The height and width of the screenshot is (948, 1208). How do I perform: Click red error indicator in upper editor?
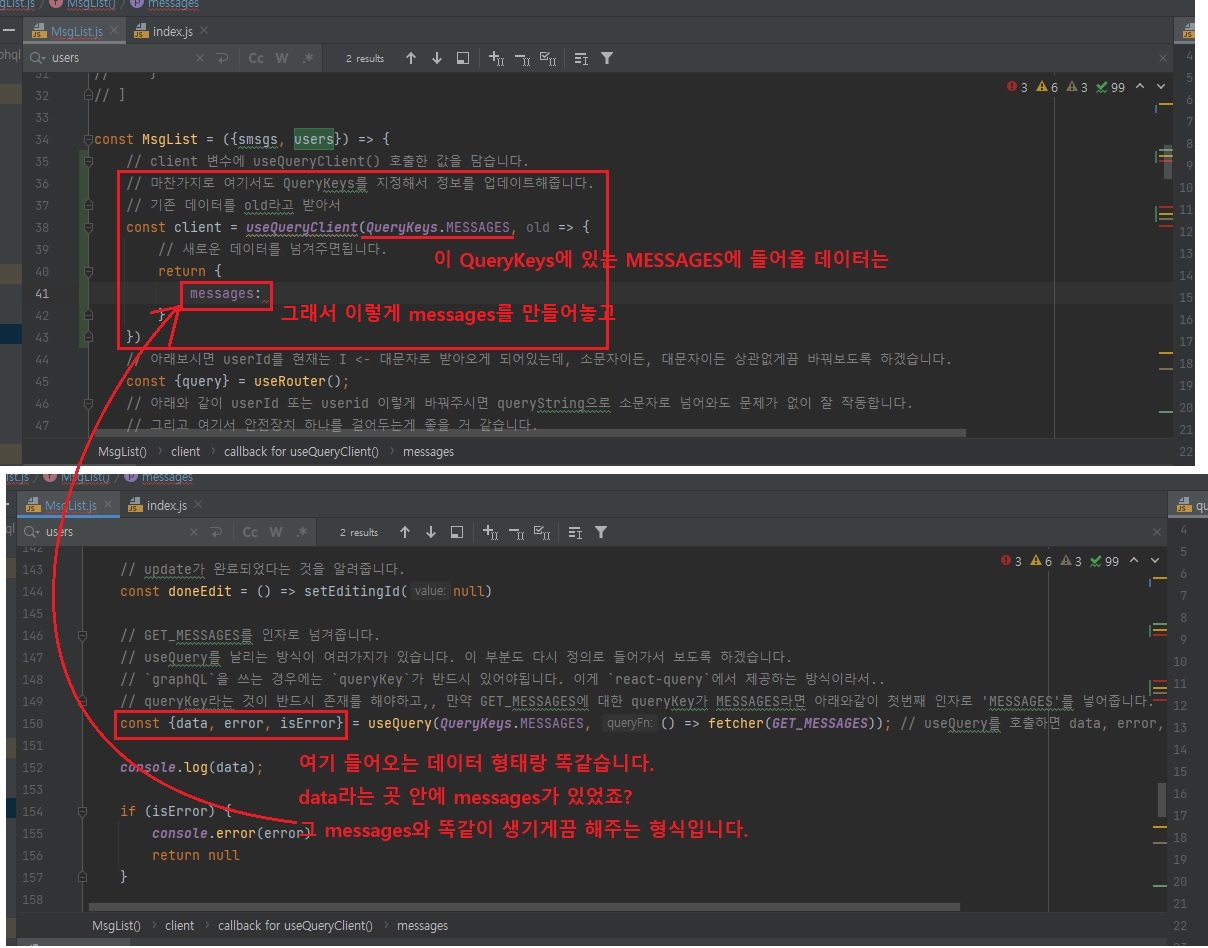[1017, 87]
